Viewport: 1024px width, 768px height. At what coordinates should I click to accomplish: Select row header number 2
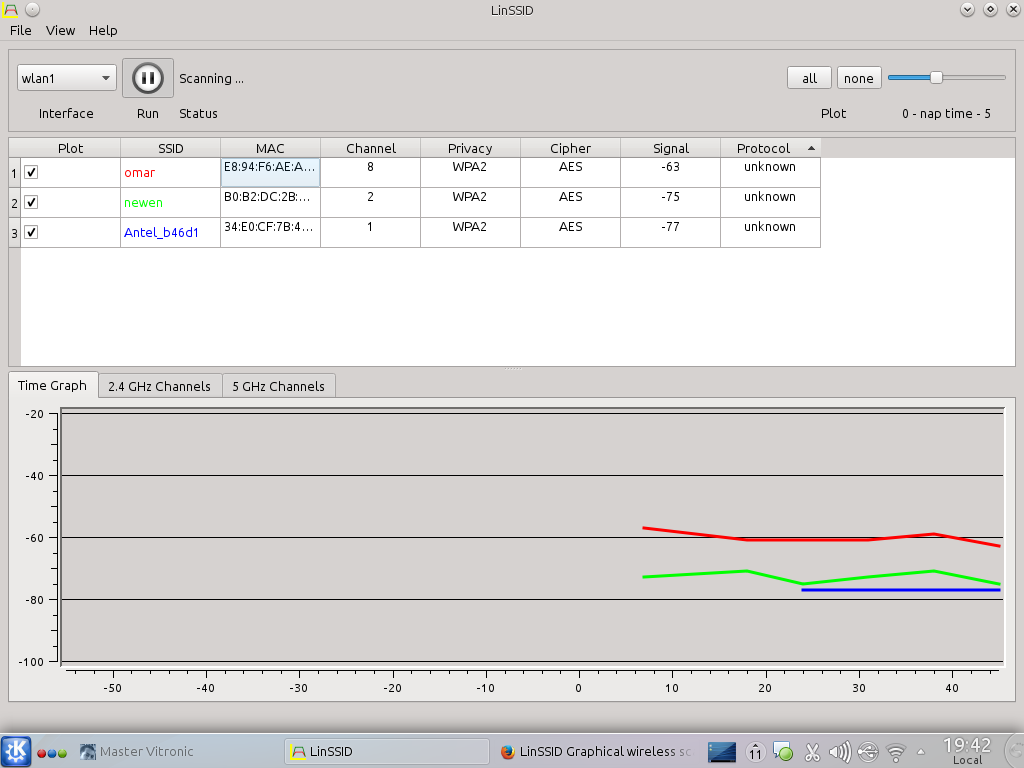tap(14, 202)
